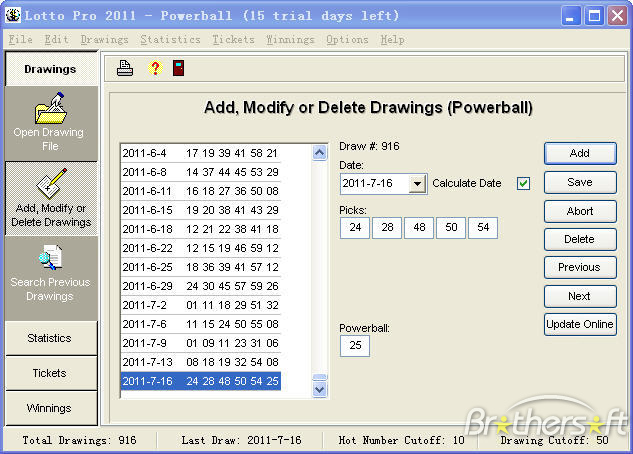This screenshot has height=454, width=633.
Task: Switch to Statistics sidebar section
Action: 51,338
